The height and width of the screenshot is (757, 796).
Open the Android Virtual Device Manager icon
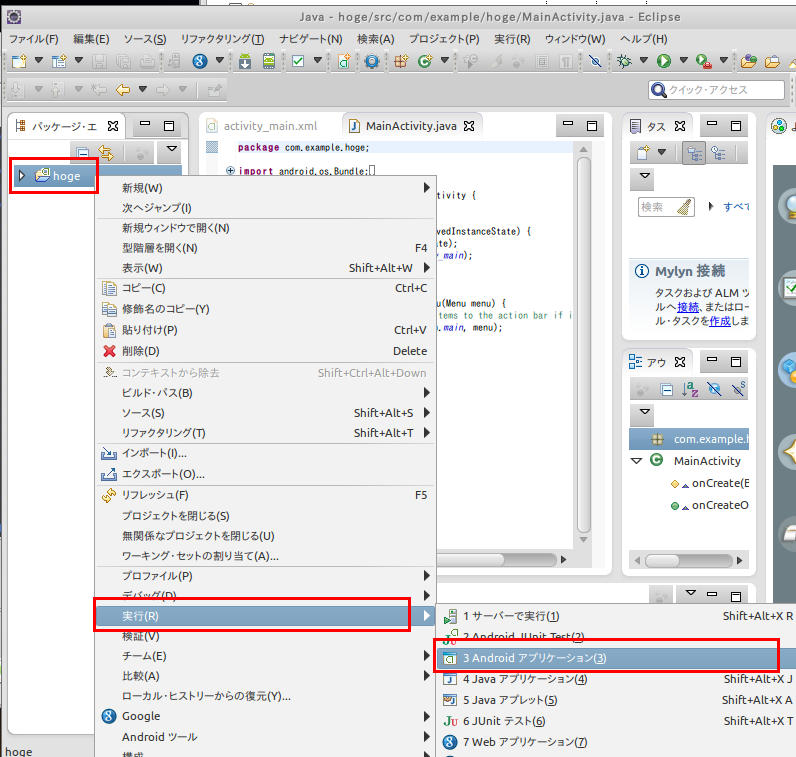click(x=269, y=61)
